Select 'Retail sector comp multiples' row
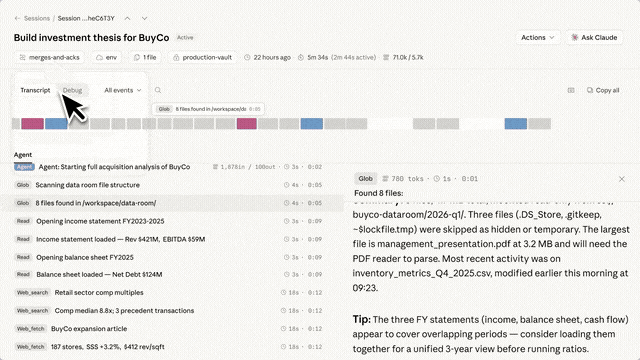Screen dimensions: 640x360 [x=171, y=293]
